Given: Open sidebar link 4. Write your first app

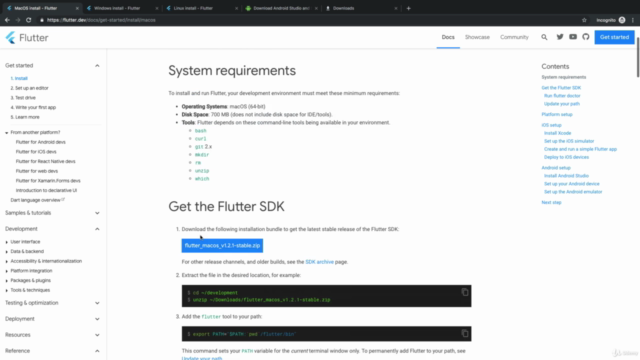Looking at the screenshot, I should click(33, 107).
